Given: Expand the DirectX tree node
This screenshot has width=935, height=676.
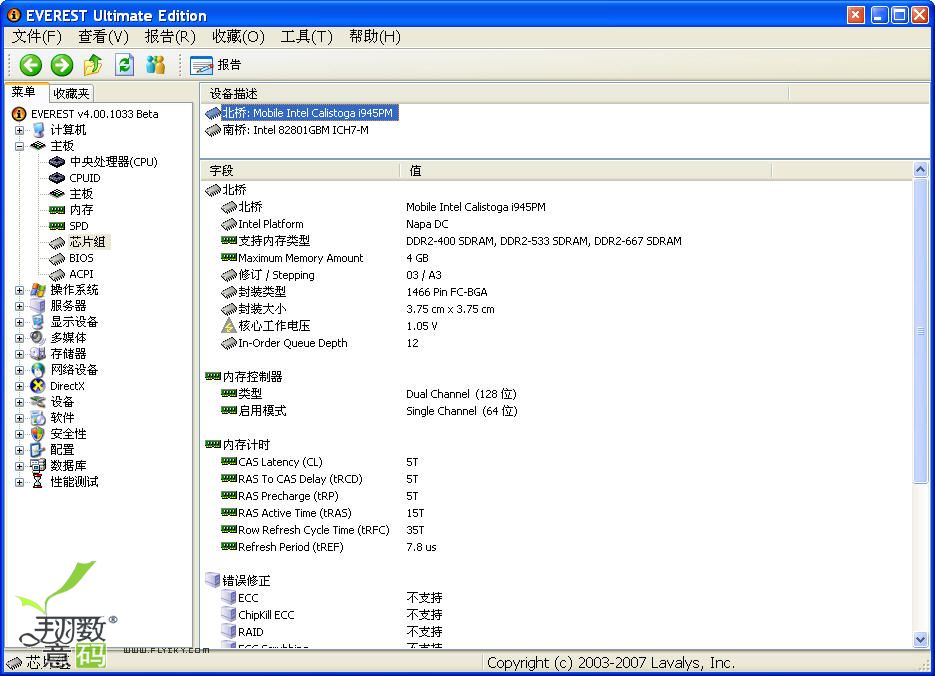Looking at the screenshot, I should 20,386.
